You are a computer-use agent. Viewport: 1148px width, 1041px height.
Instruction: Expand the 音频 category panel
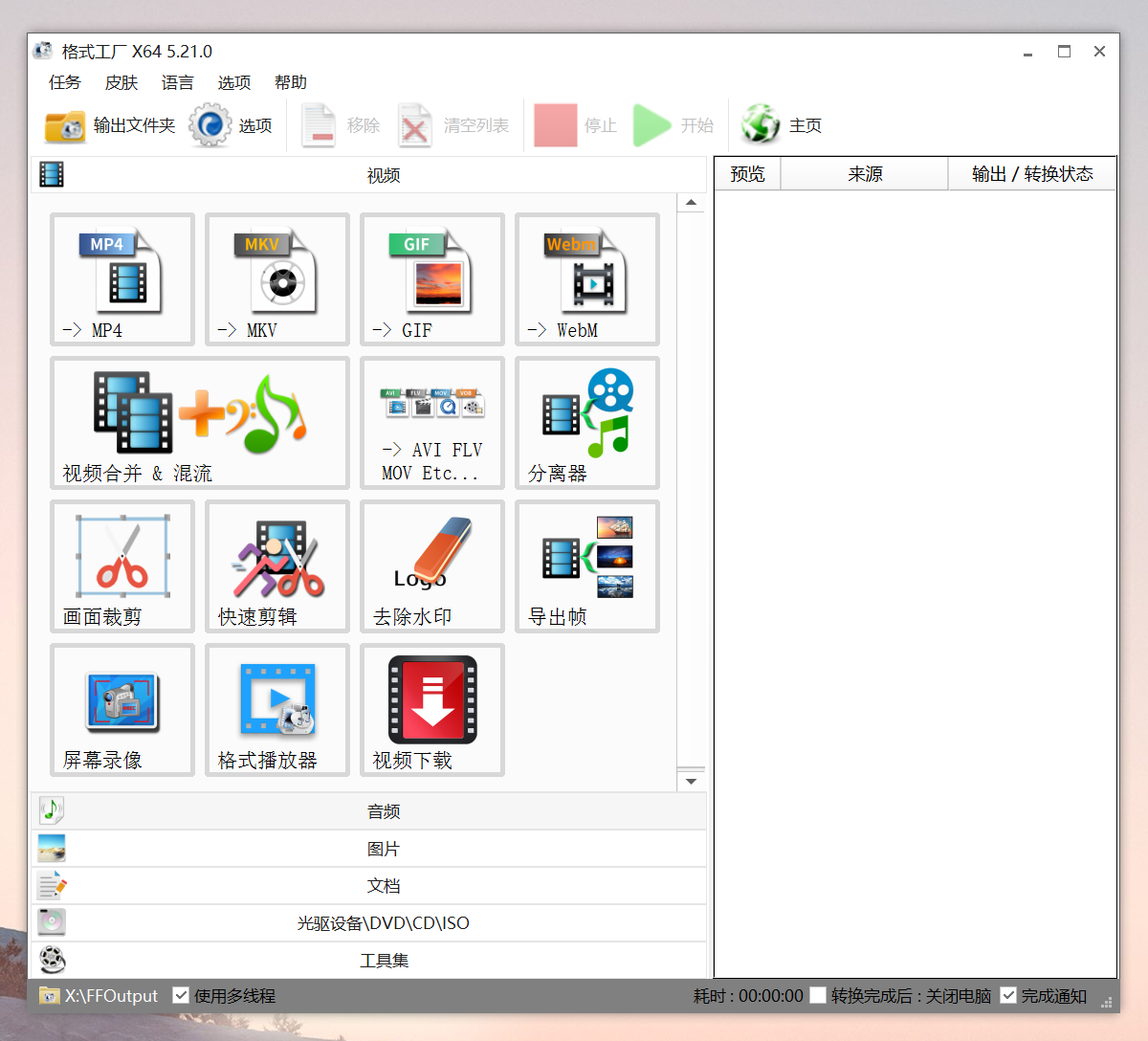(x=383, y=811)
